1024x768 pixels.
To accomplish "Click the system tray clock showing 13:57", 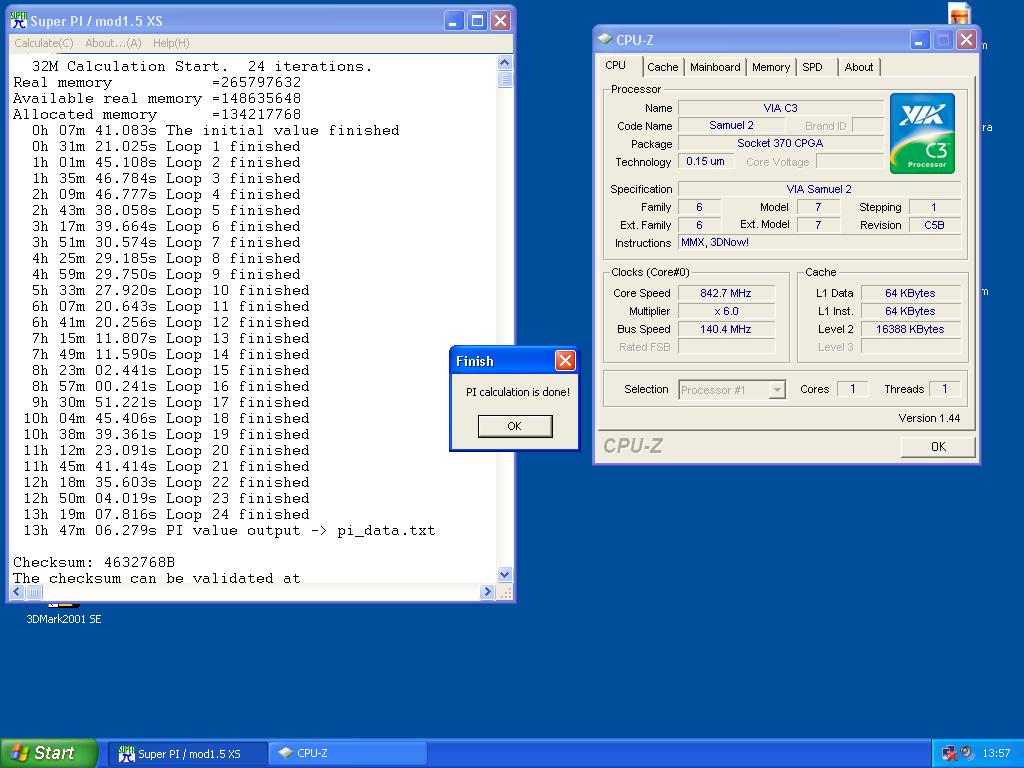I will (996, 754).
